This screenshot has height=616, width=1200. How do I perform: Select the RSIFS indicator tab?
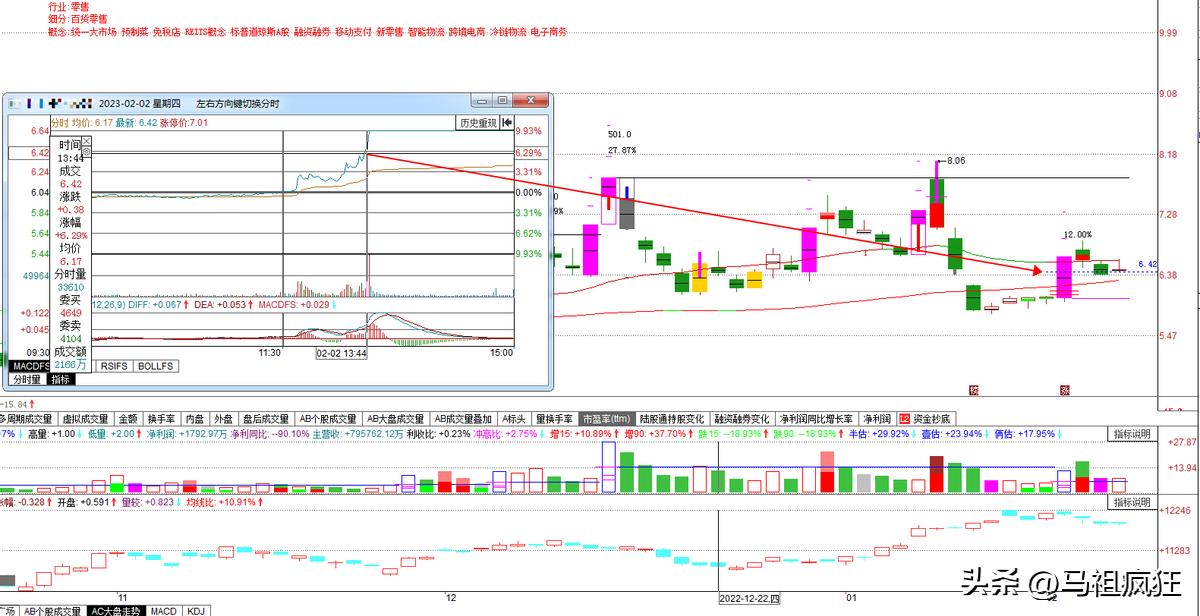point(115,366)
